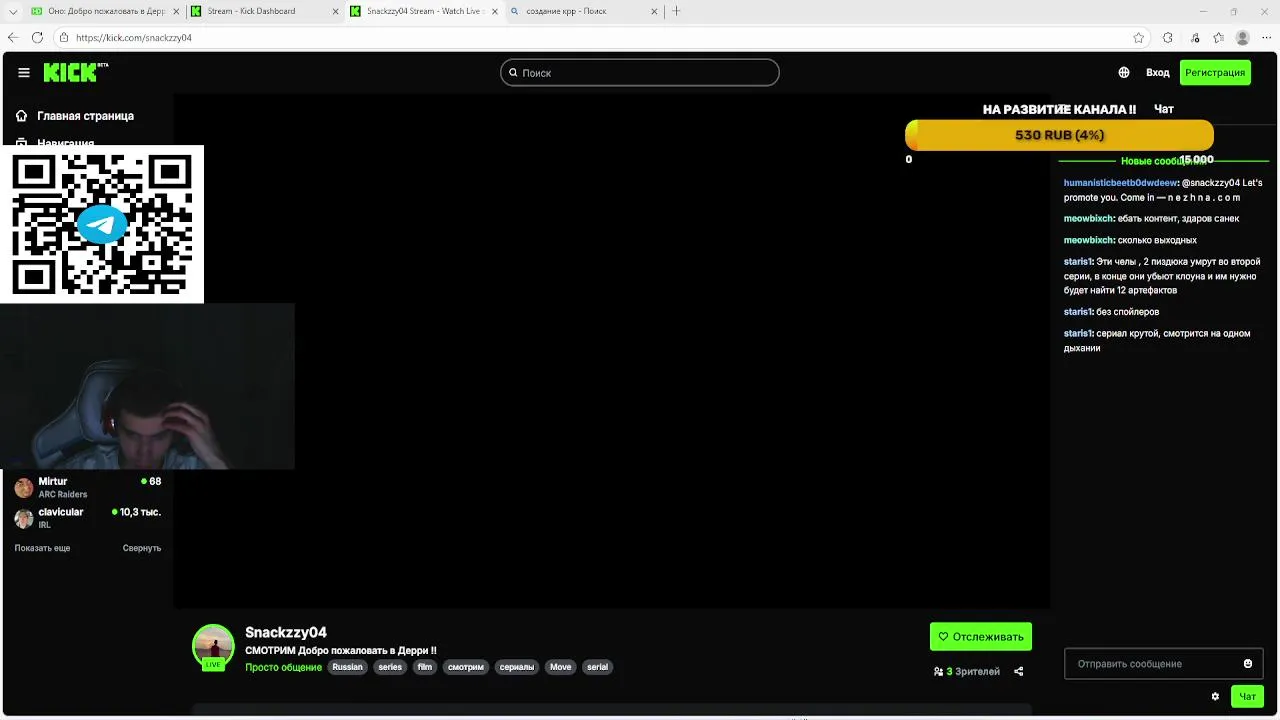Open the Чат tab header
The height and width of the screenshot is (720, 1280).
(1164, 109)
